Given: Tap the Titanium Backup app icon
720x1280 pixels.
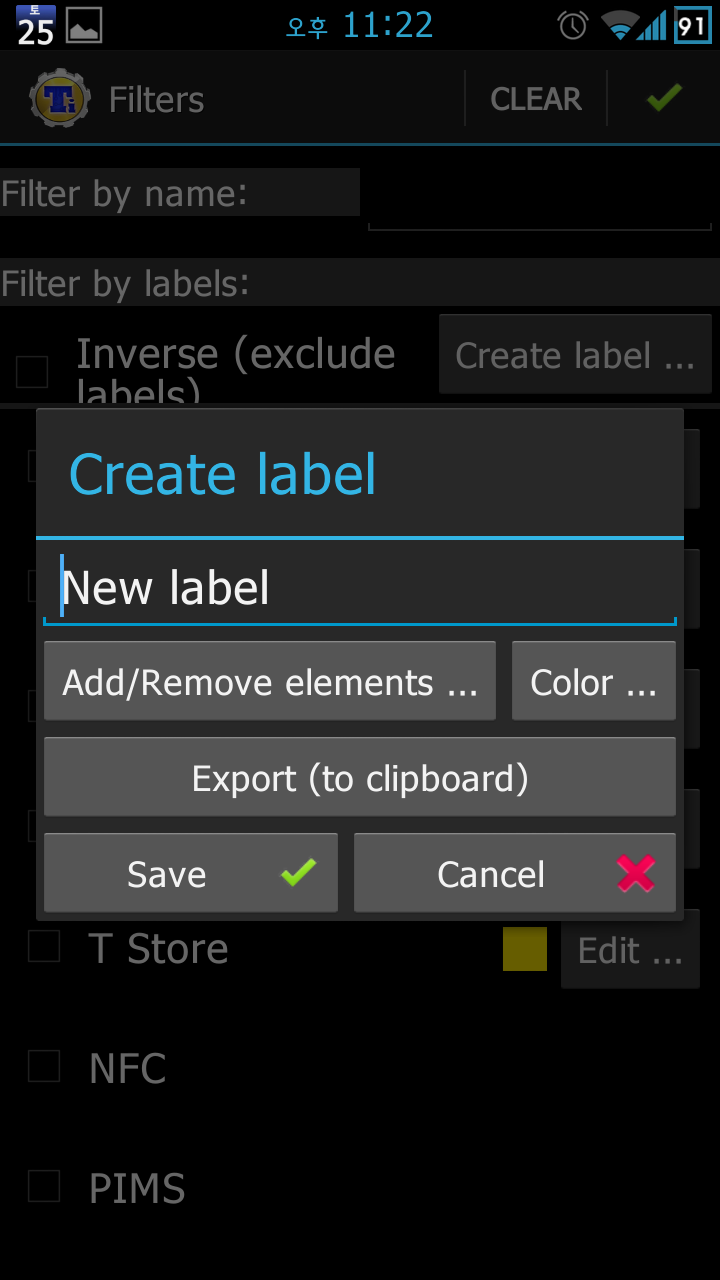Looking at the screenshot, I should click(60, 98).
